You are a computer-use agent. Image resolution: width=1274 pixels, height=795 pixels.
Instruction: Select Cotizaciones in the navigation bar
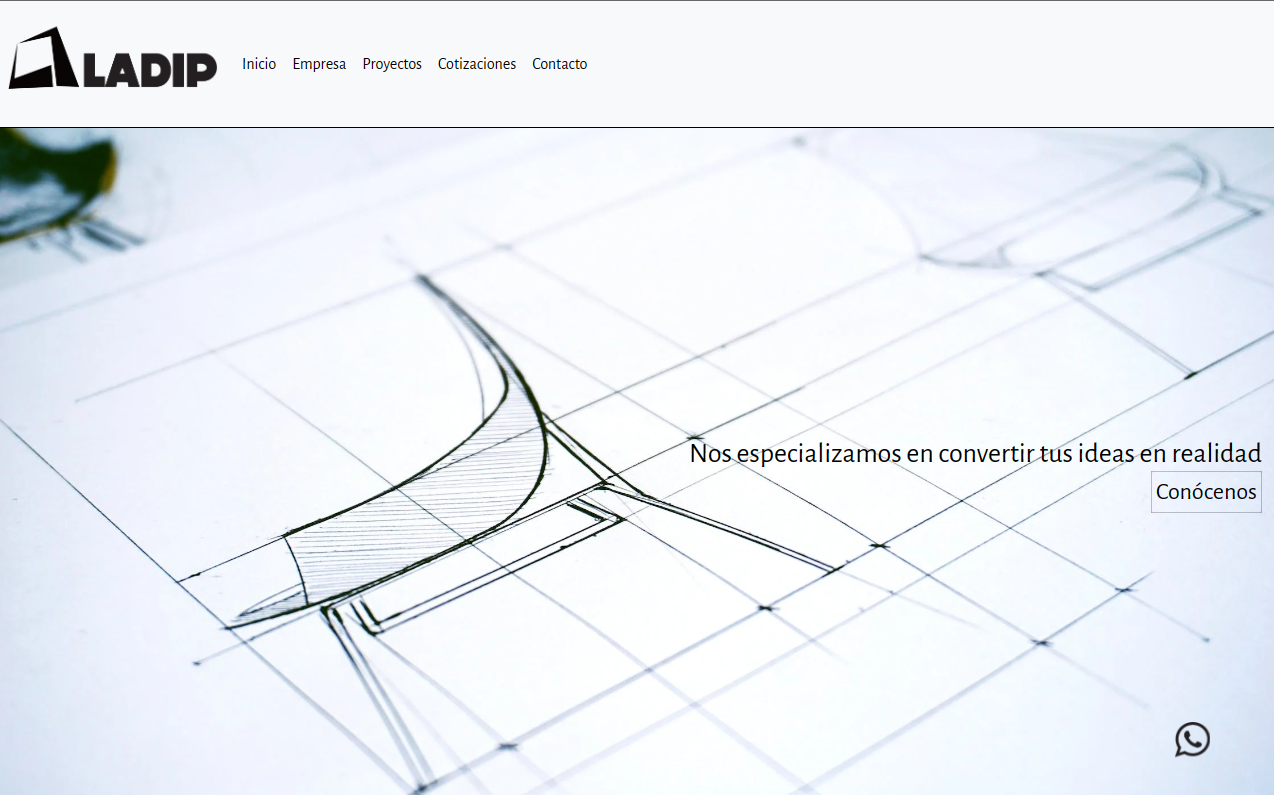pyautogui.click(x=477, y=64)
